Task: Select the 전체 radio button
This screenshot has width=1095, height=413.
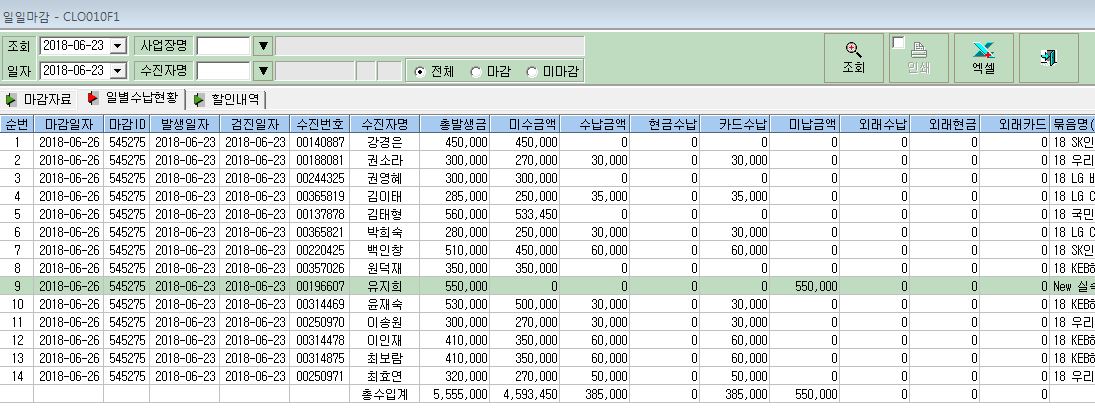Action: 420,71
